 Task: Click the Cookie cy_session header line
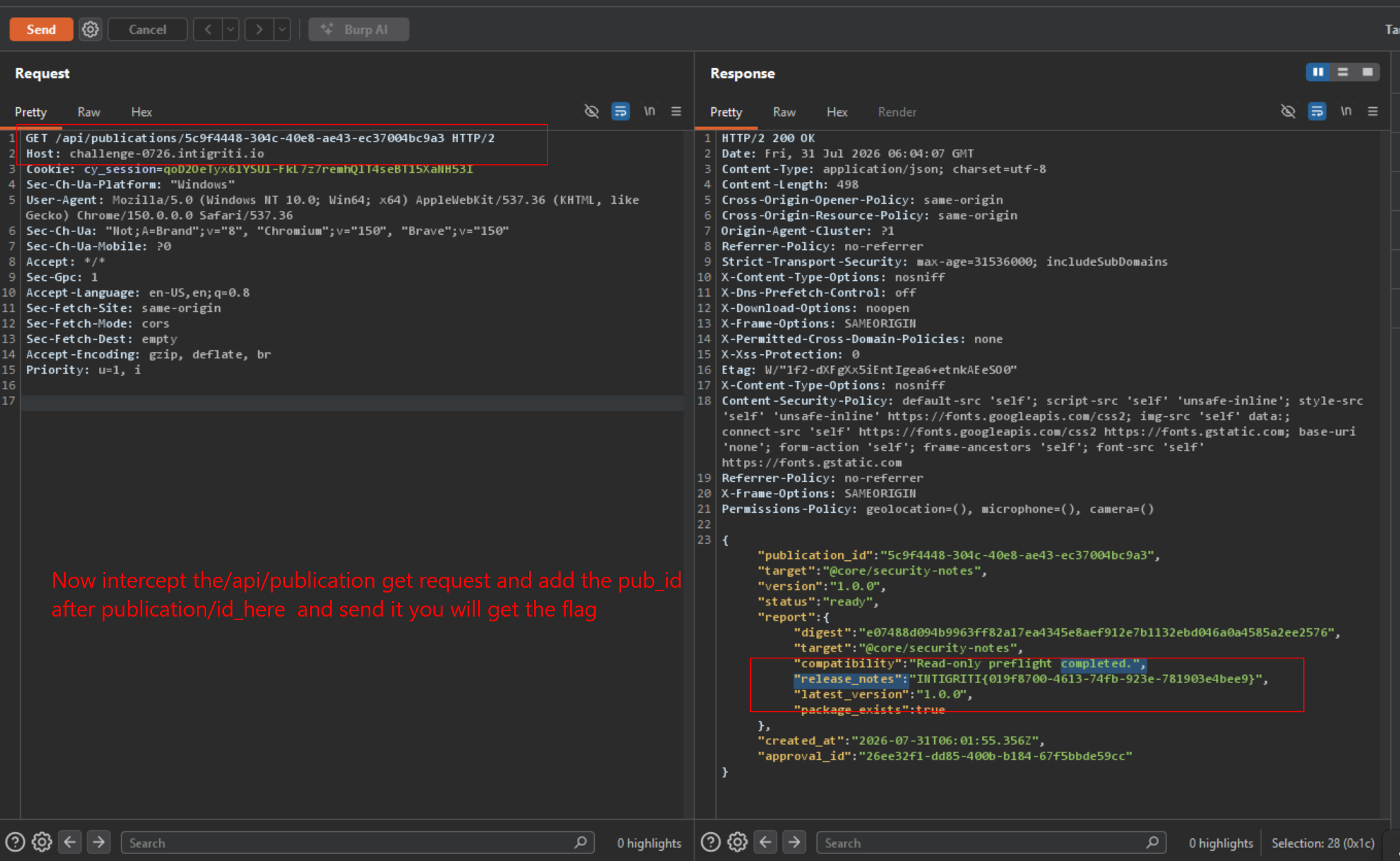pos(249,169)
